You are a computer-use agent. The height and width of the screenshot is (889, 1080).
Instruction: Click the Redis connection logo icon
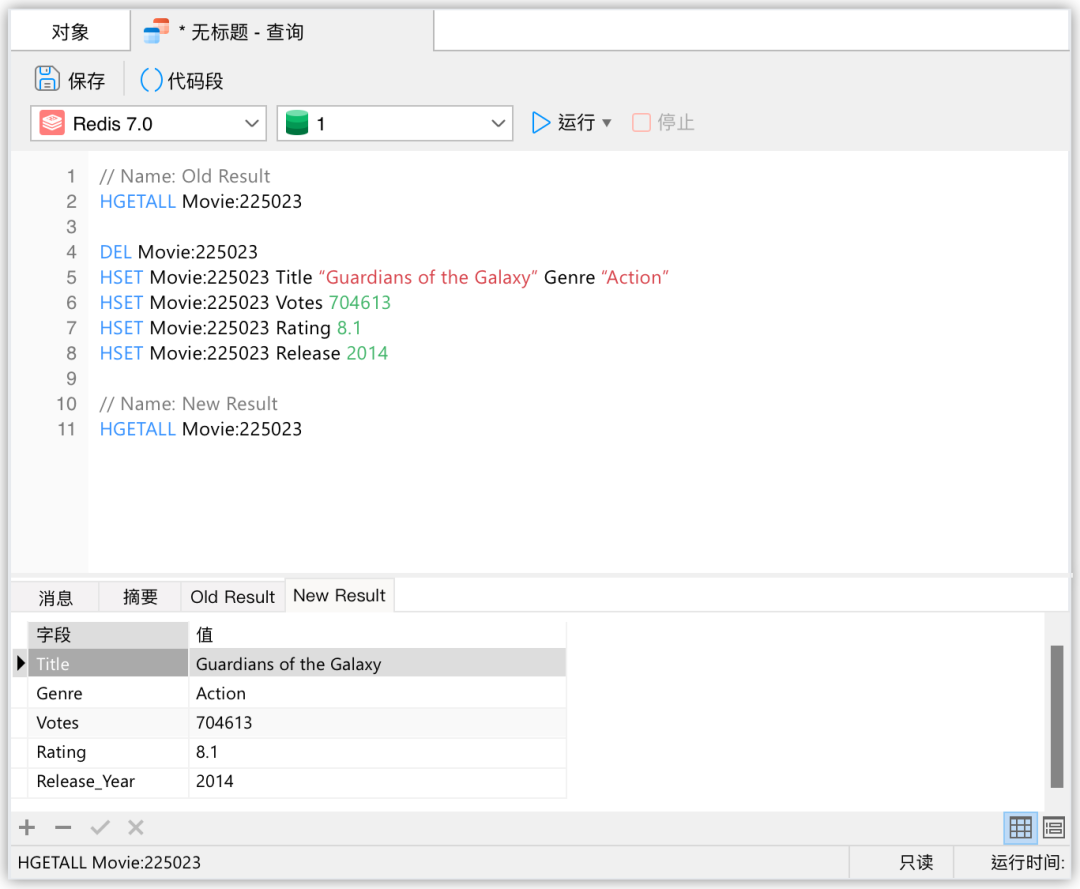click(52, 123)
